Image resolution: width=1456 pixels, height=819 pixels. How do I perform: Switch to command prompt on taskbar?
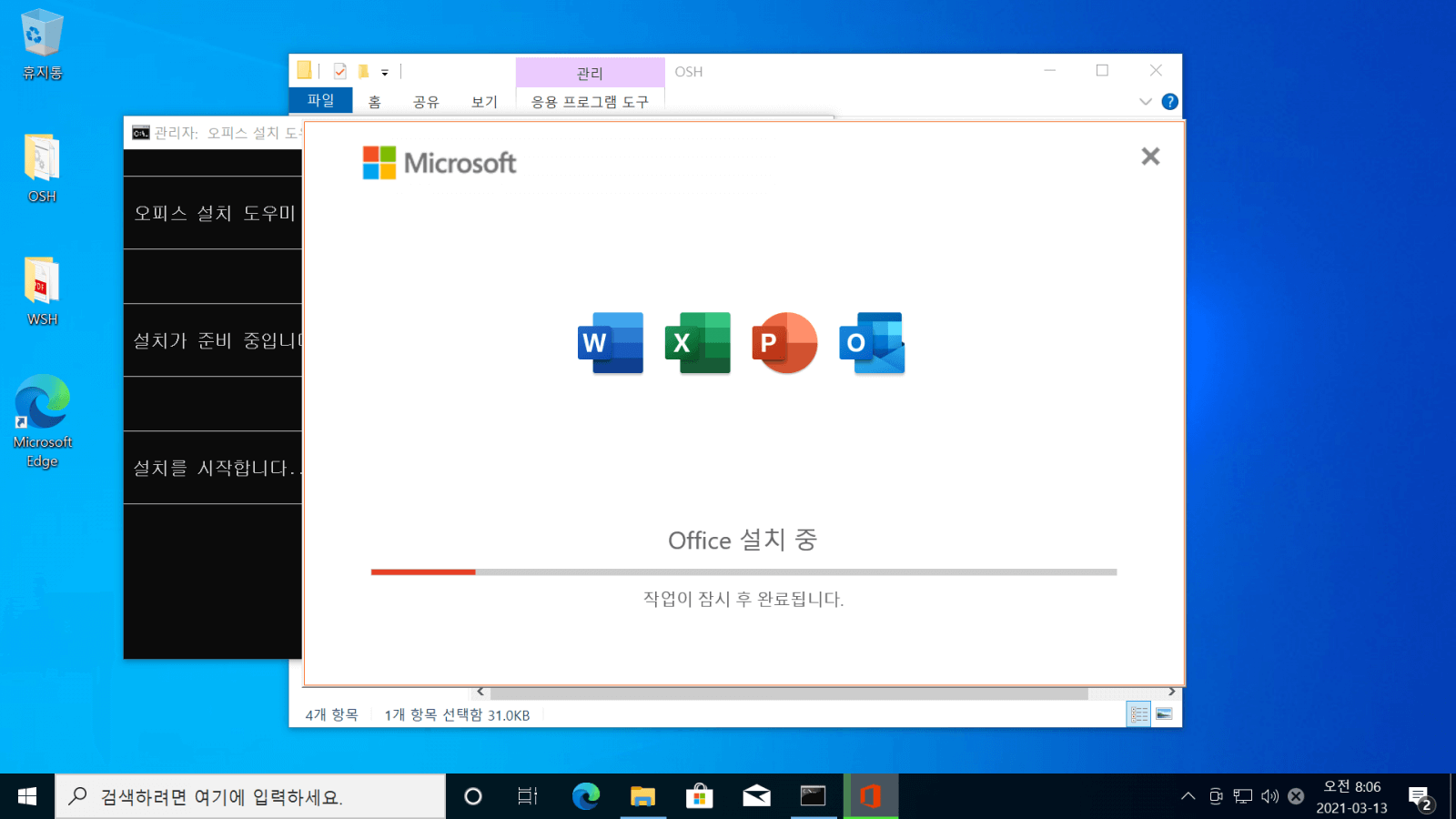click(x=813, y=796)
